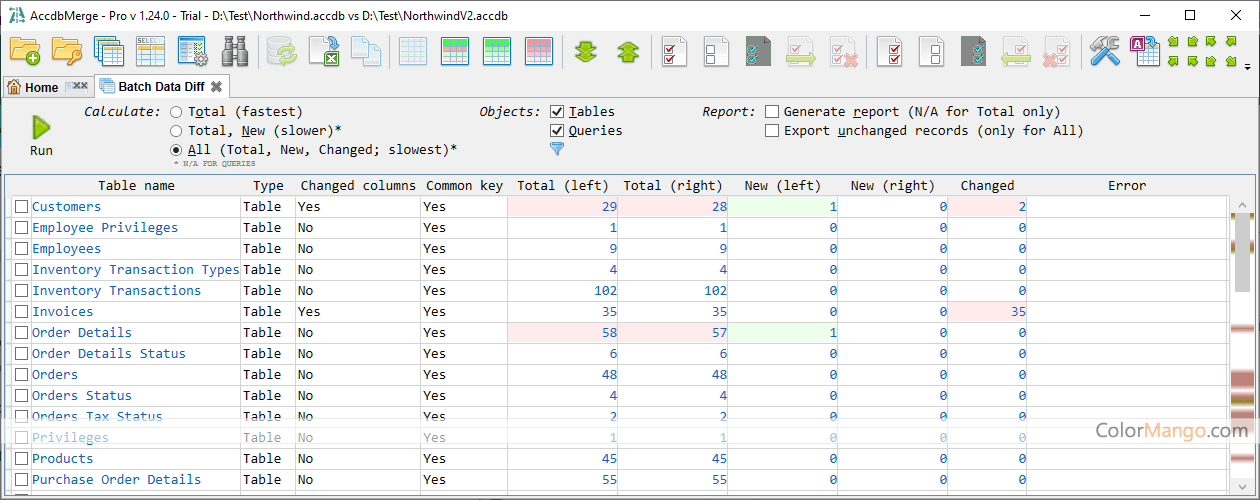Image resolution: width=1260 pixels, height=500 pixels.
Task: Open the Inventory Transactions table link
Action: [x=116, y=291]
